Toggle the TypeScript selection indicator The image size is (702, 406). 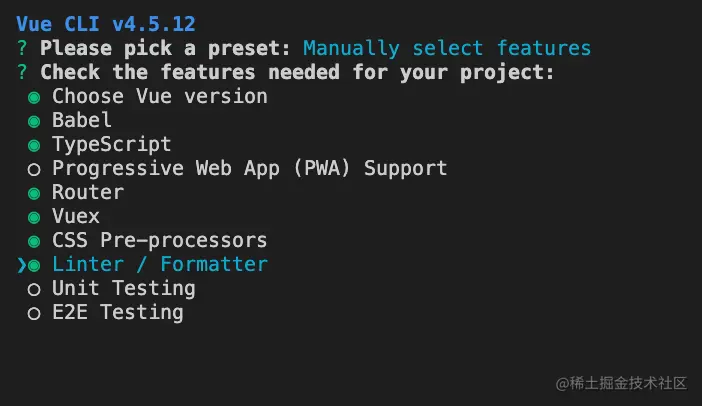coord(34,145)
